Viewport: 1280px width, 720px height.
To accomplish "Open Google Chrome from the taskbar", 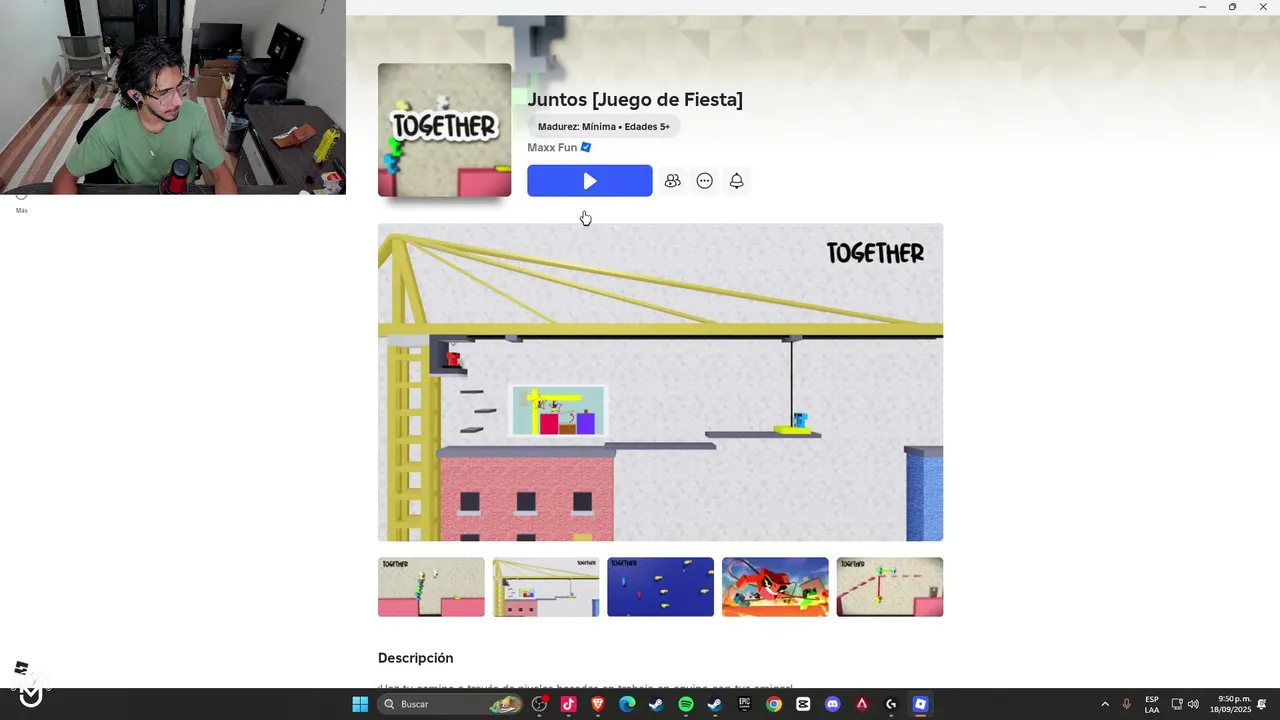I will tap(774, 704).
